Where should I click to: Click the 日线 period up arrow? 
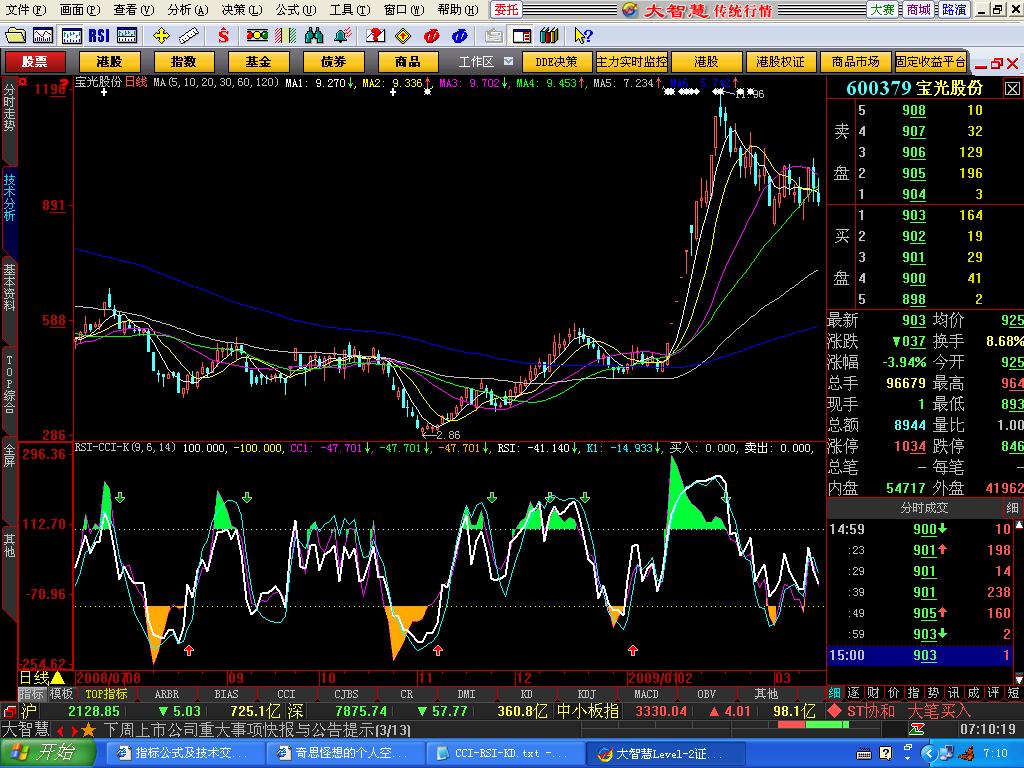[58, 678]
